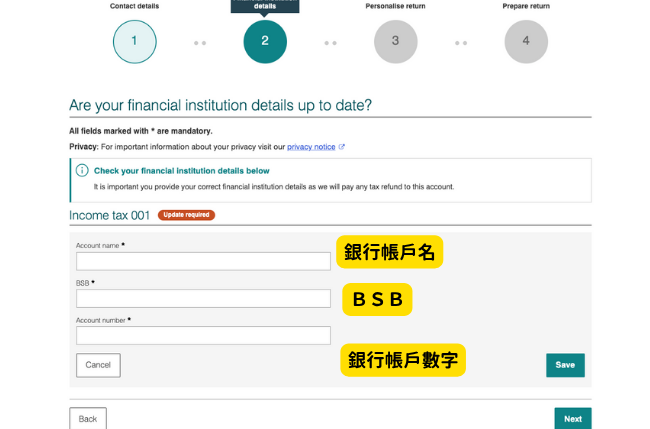Click the yellow 銀行帳戶名 annotation label
Screen dimensions: 650x429
tap(389, 253)
